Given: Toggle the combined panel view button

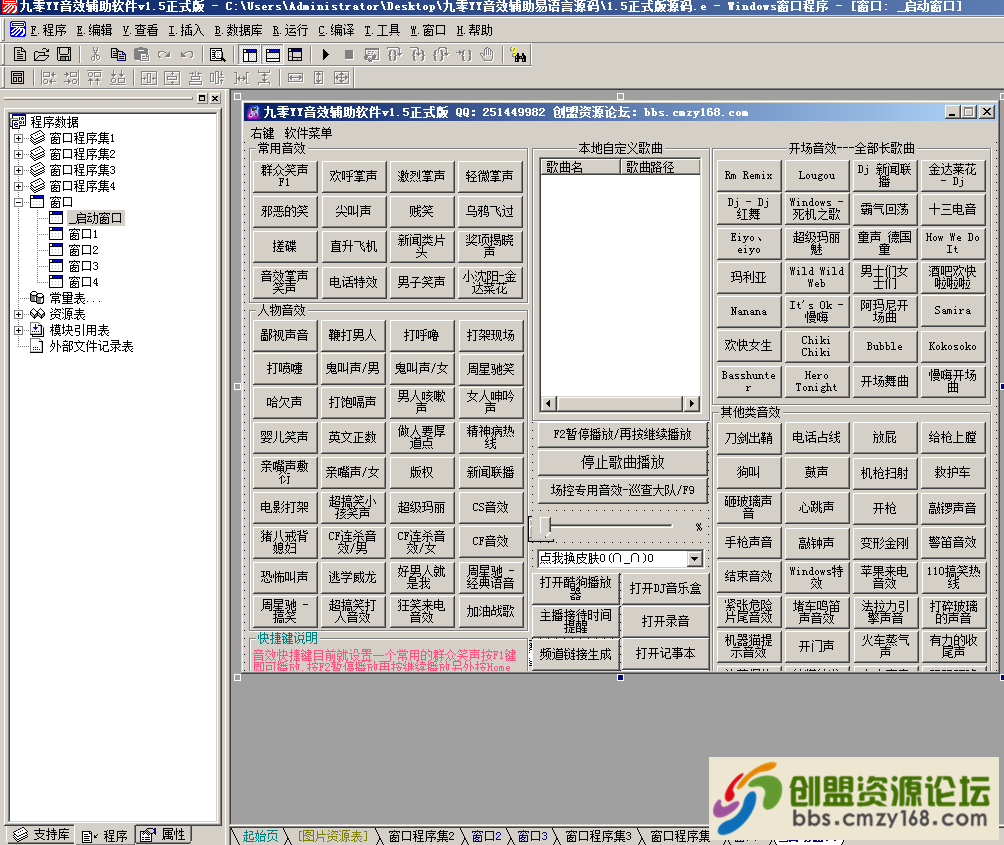Looking at the screenshot, I should [295, 54].
